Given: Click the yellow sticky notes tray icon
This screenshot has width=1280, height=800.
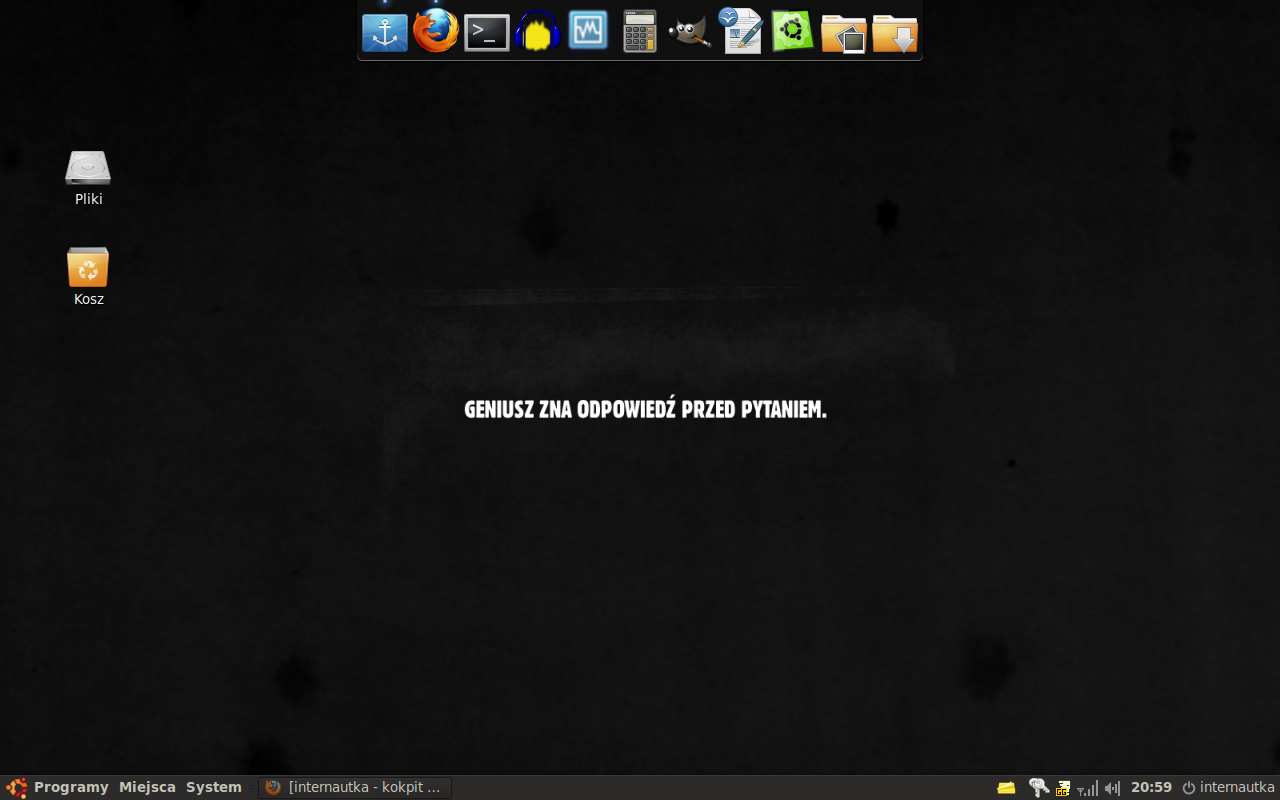Looking at the screenshot, I should point(1006,788).
